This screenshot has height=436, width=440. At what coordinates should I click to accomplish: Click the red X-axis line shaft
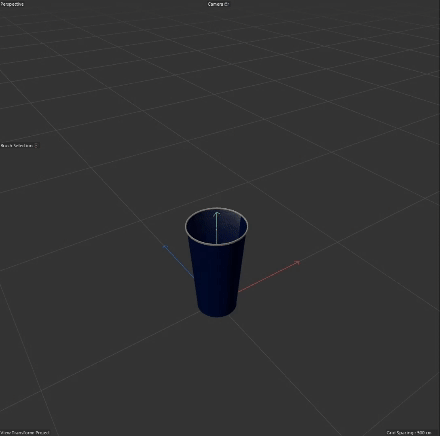(267, 278)
